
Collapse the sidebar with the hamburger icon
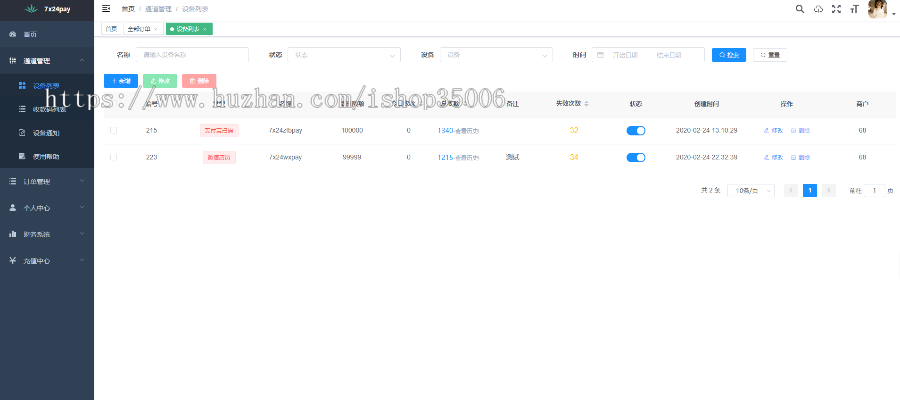tap(106, 9)
